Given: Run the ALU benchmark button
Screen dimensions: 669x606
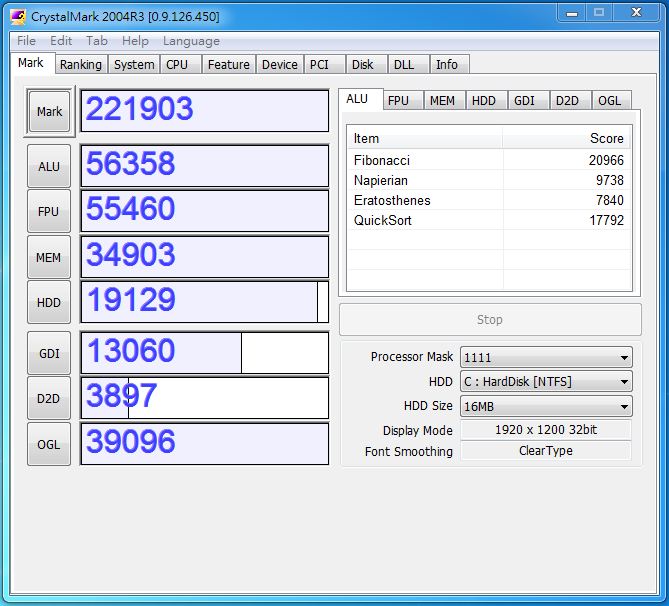Looking at the screenshot, I should pyautogui.click(x=49, y=167).
